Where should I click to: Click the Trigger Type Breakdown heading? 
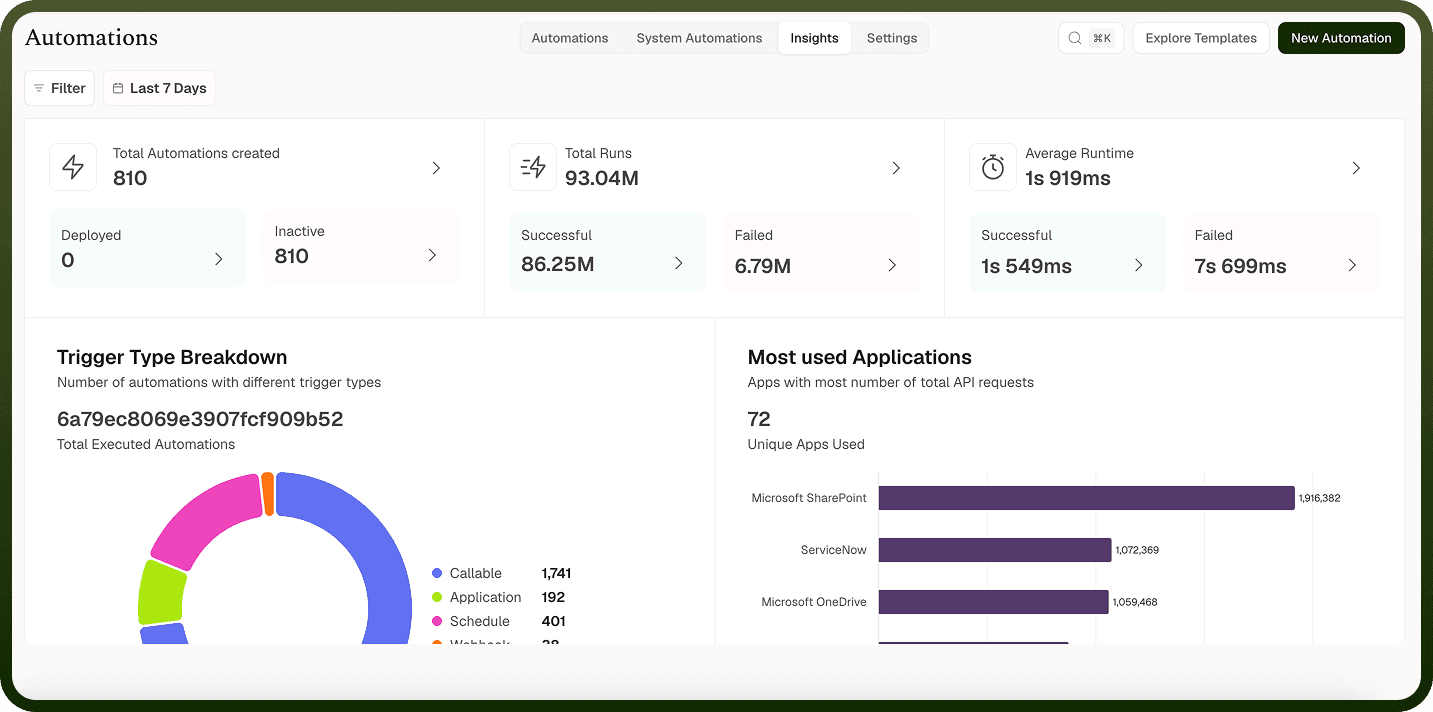click(172, 357)
